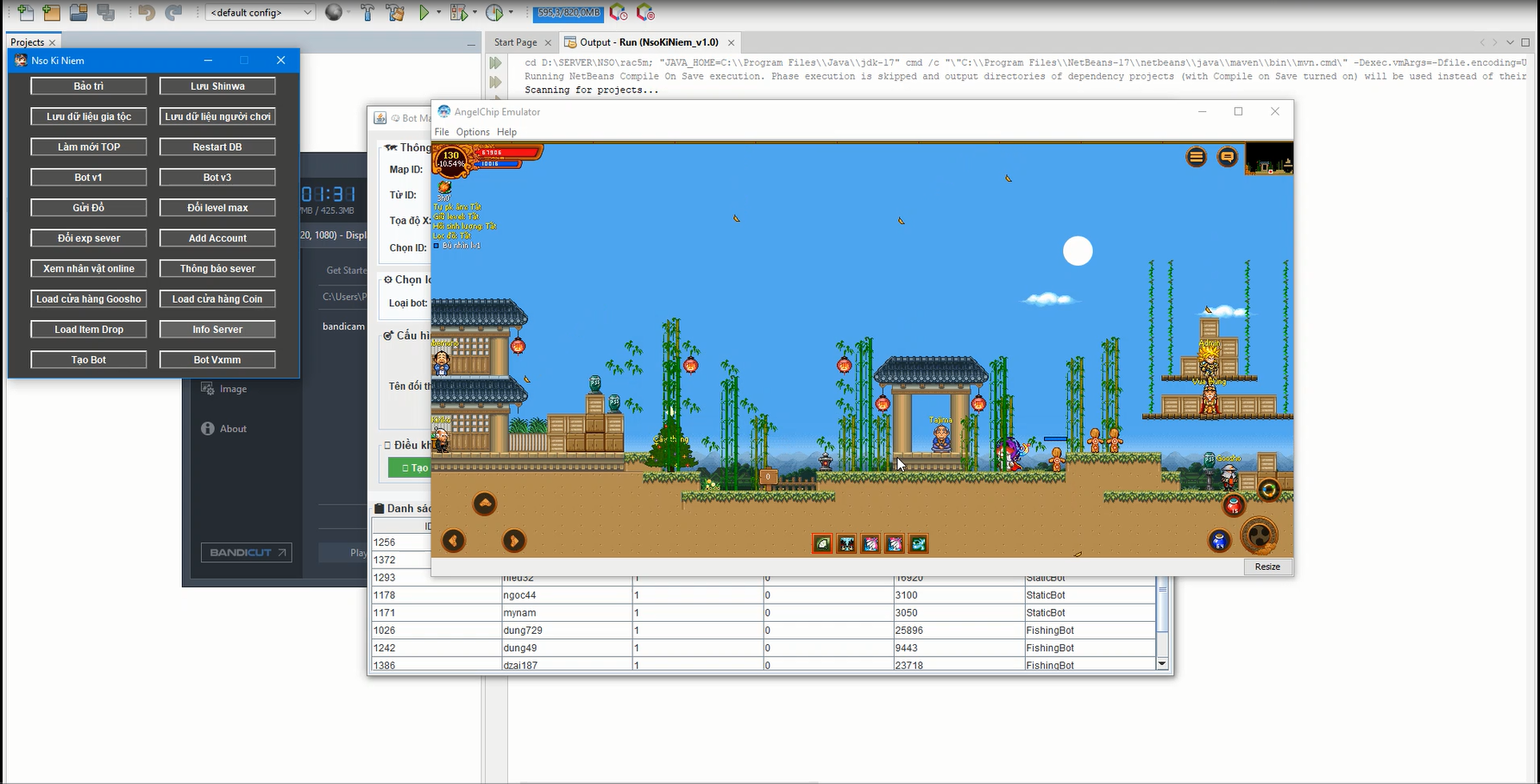Select the Output Run NsoKiNiem tab
Viewport: 1540px width, 784px height.
point(649,42)
